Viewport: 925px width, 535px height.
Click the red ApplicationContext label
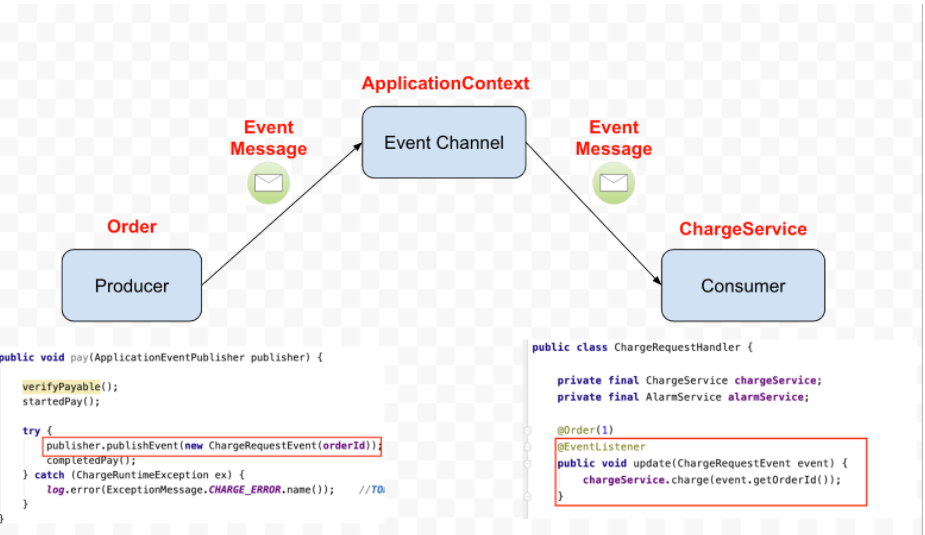(x=445, y=83)
